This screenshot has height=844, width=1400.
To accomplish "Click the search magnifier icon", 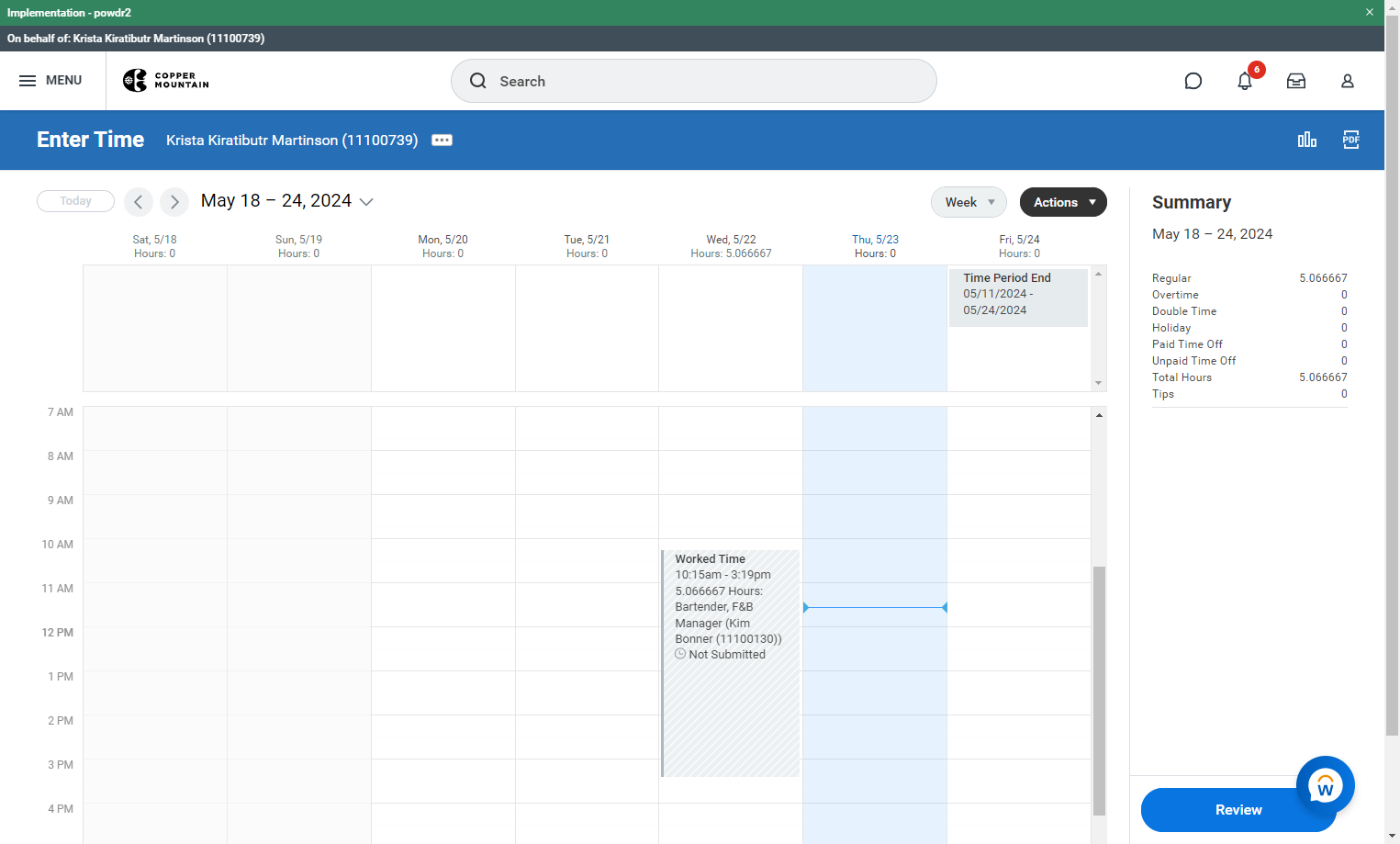I will [477, 81].
